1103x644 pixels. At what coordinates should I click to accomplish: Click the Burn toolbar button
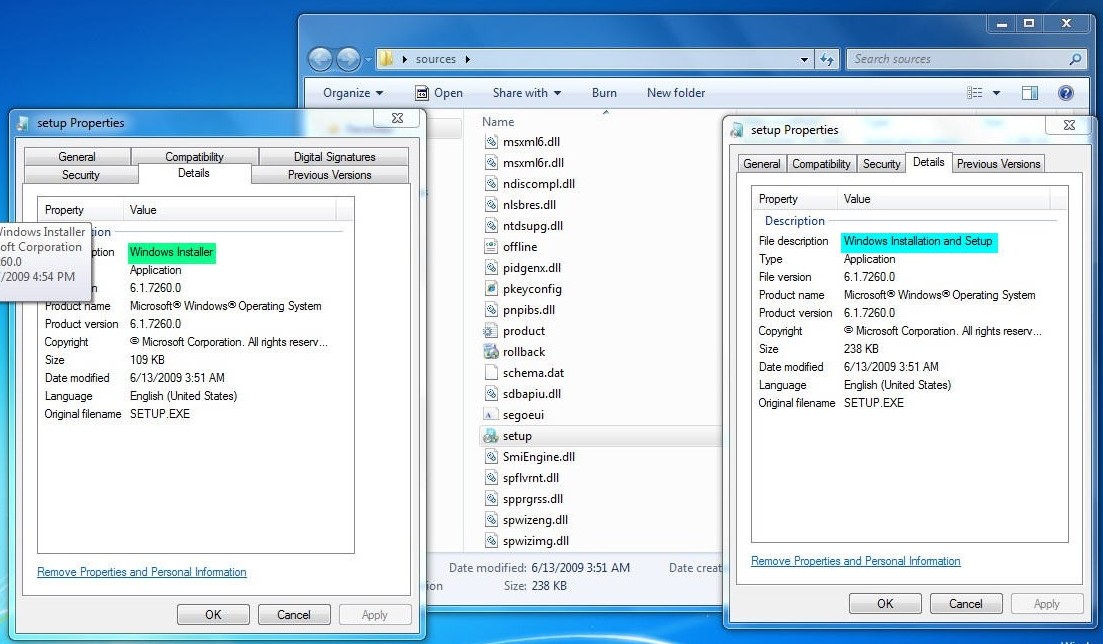click(604, 93)
